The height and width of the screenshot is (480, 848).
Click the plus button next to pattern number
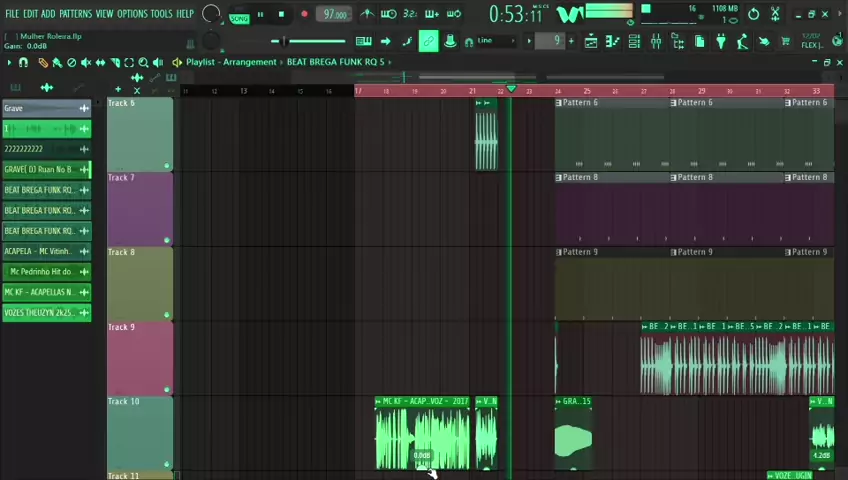click(x=571, y=41)
